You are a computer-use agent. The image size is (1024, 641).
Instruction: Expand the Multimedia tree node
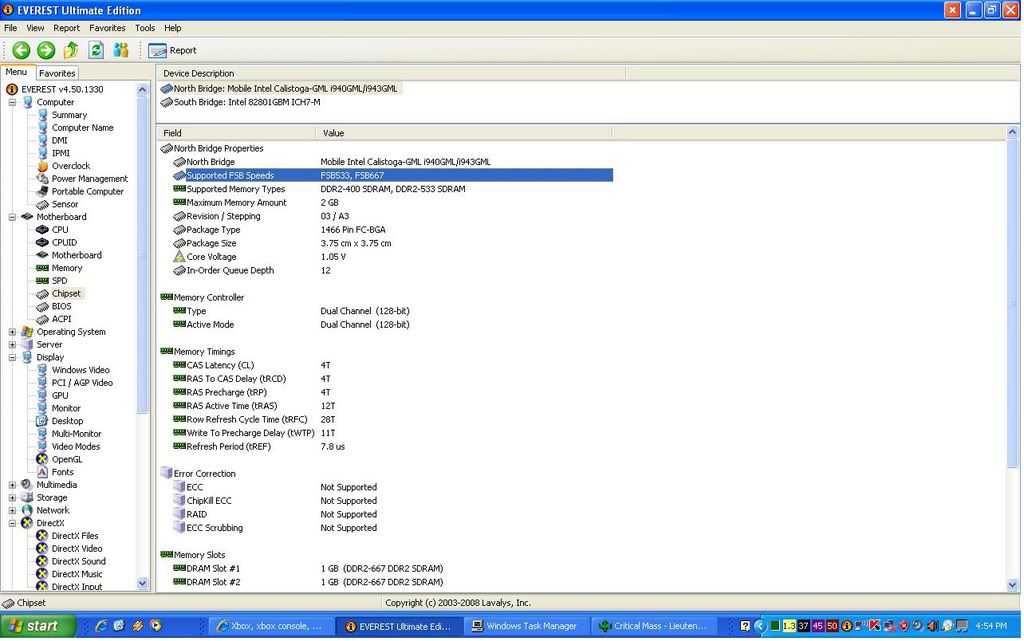coord(12,485)
